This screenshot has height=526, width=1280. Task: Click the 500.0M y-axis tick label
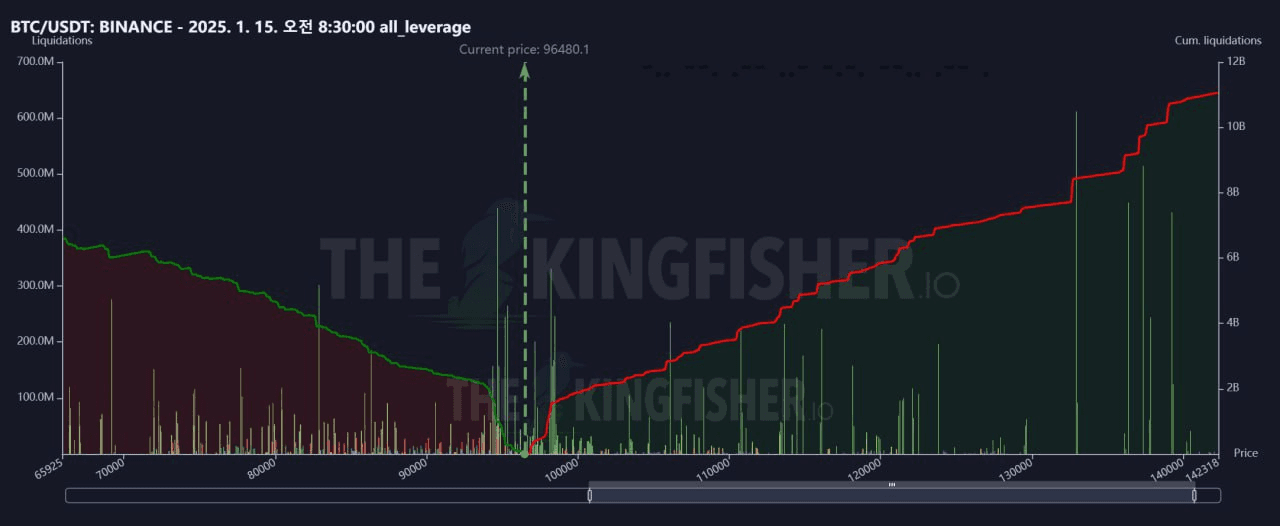coord(36,174)
